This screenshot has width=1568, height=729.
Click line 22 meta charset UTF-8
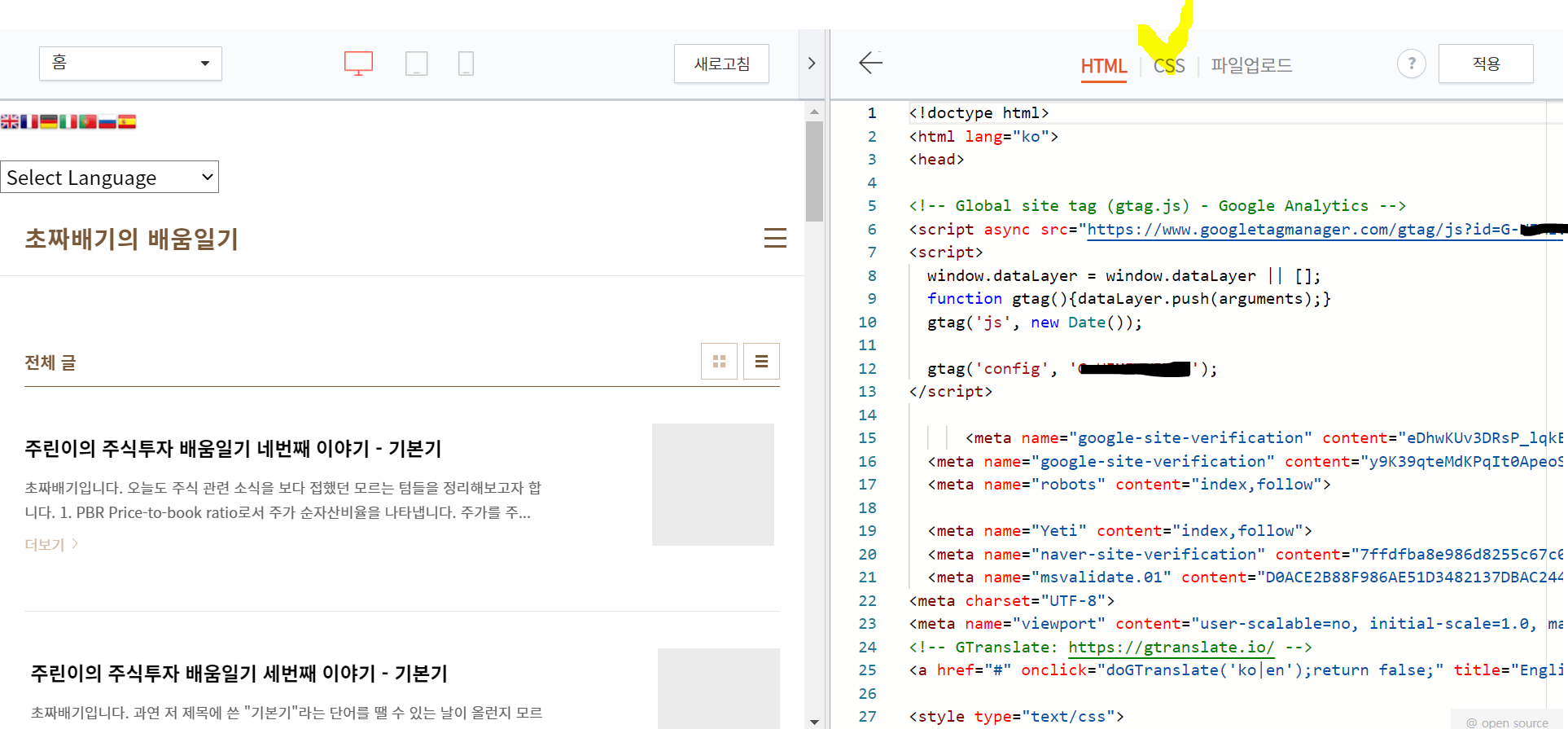pos(1012,601)
